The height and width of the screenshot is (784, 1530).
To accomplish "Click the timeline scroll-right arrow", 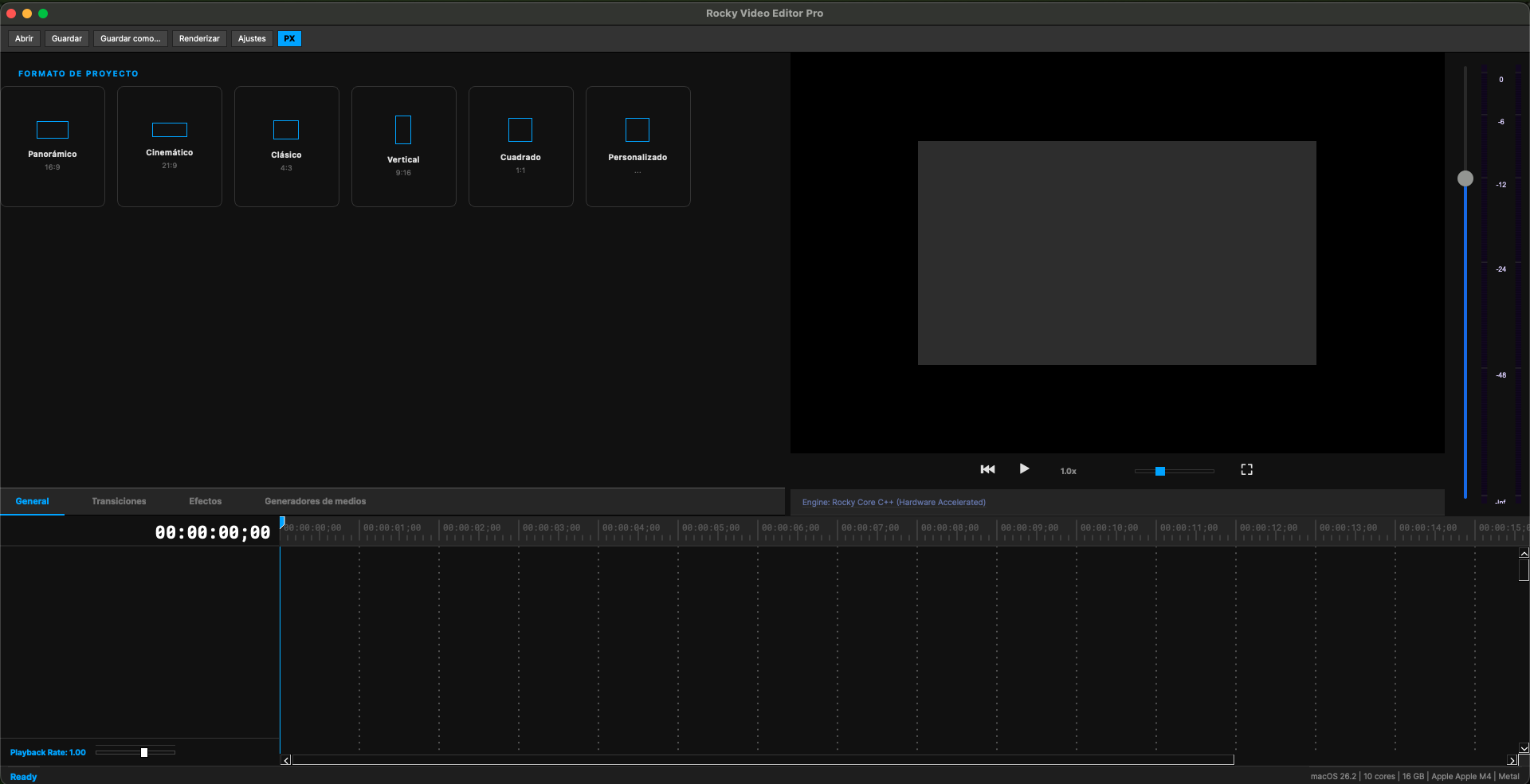I will click(x=1512, y=760).
